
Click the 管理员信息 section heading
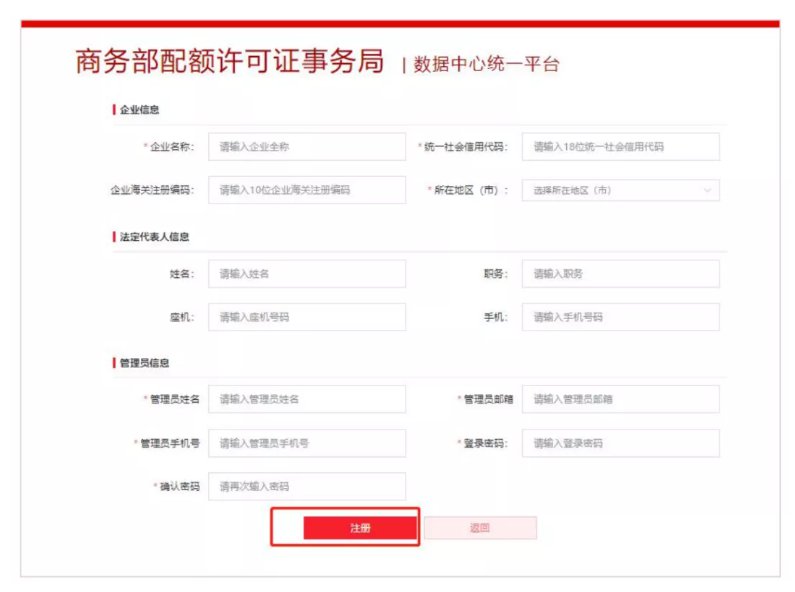[x=144, y=362]
